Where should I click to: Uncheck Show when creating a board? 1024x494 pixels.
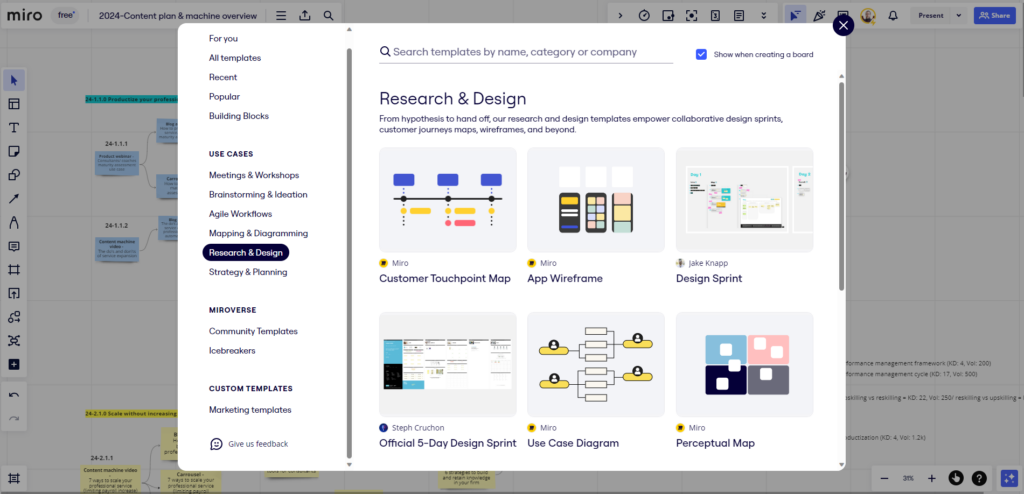click(x=701, y=54)
